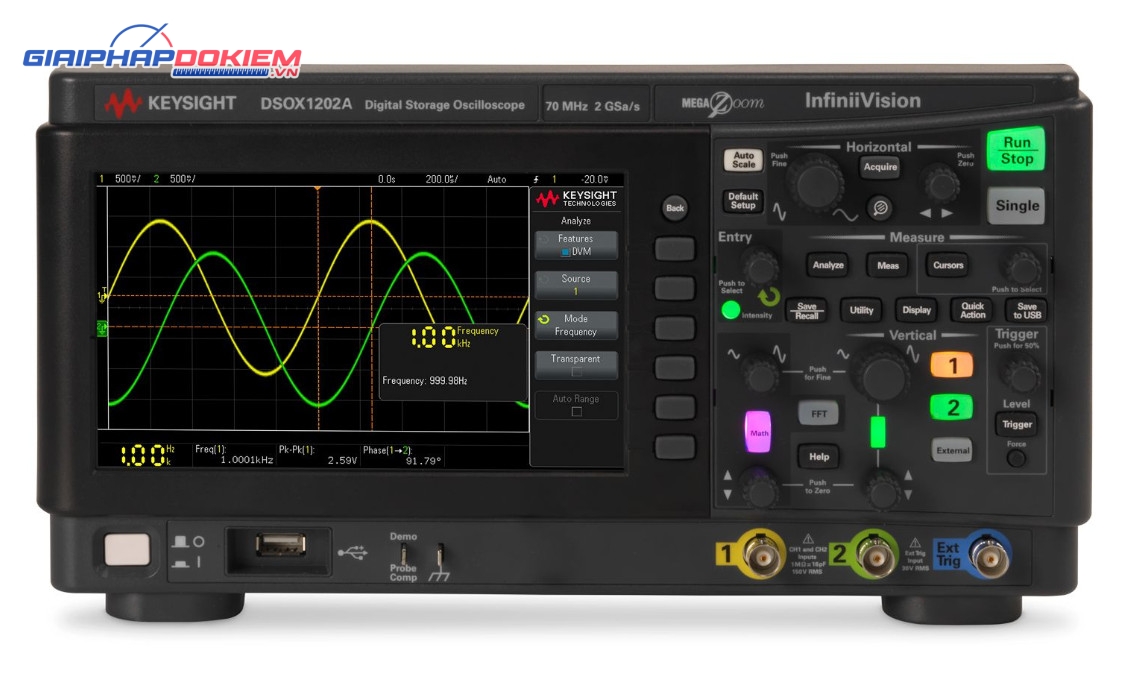Click the Meas key

[x=888, y=265]
